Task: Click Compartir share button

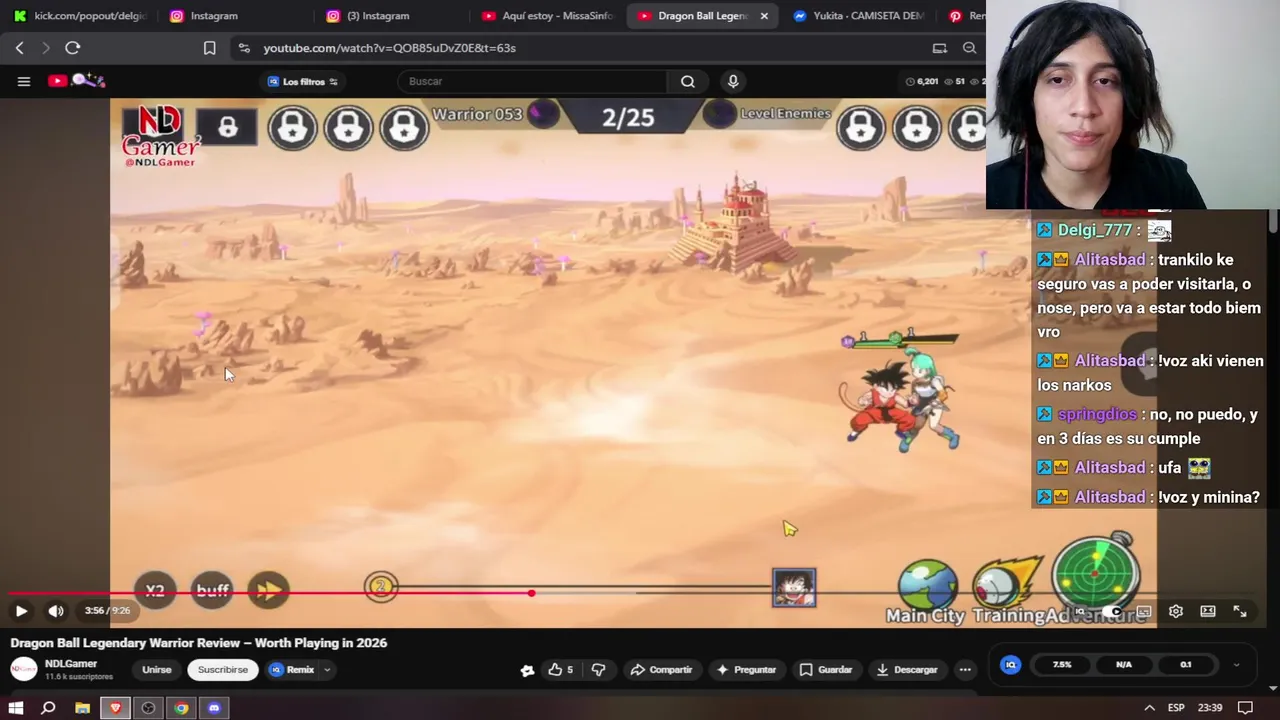Action: [661, 670]
